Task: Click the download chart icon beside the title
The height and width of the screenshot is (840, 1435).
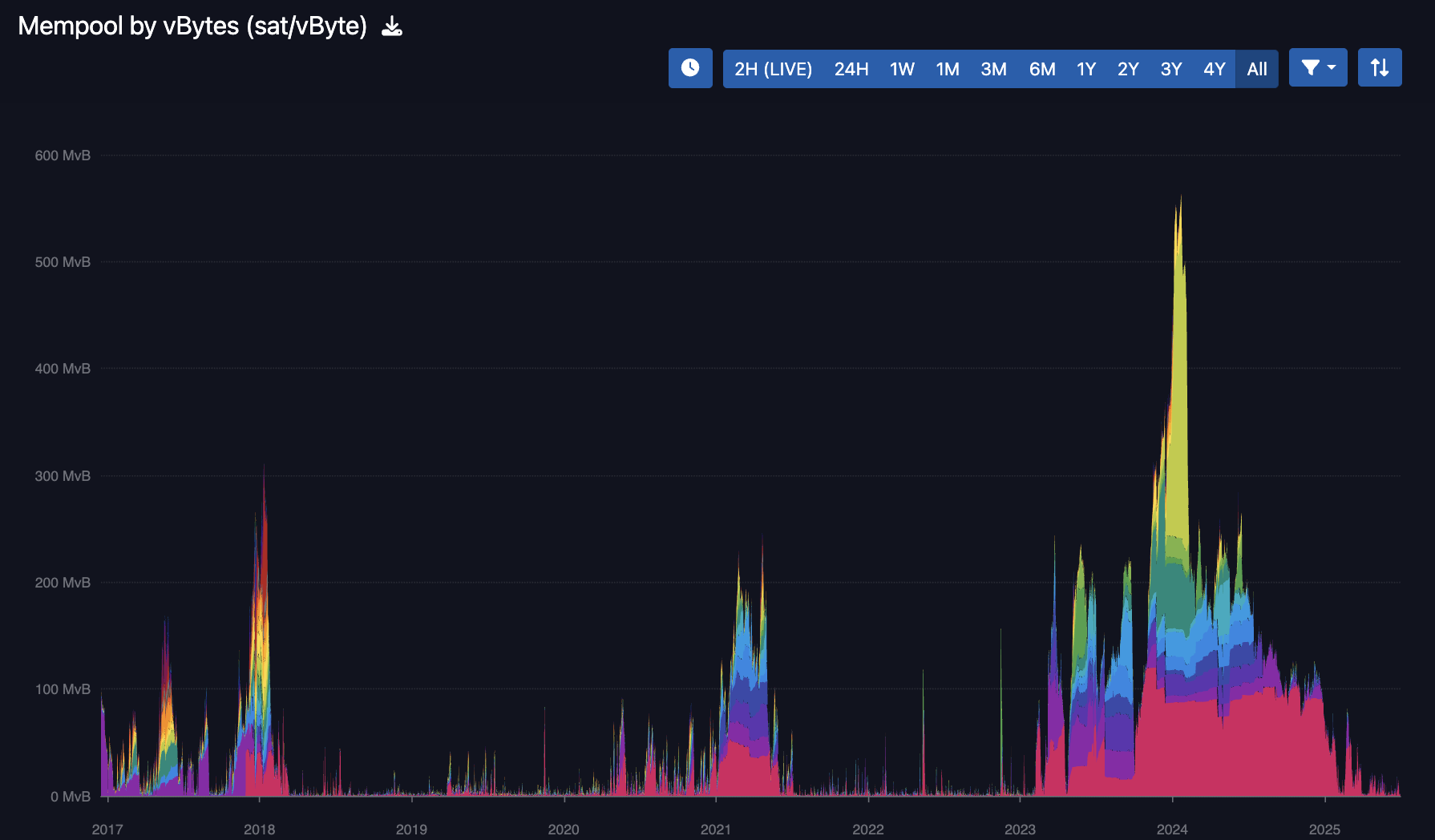Action: coord(392,26)
